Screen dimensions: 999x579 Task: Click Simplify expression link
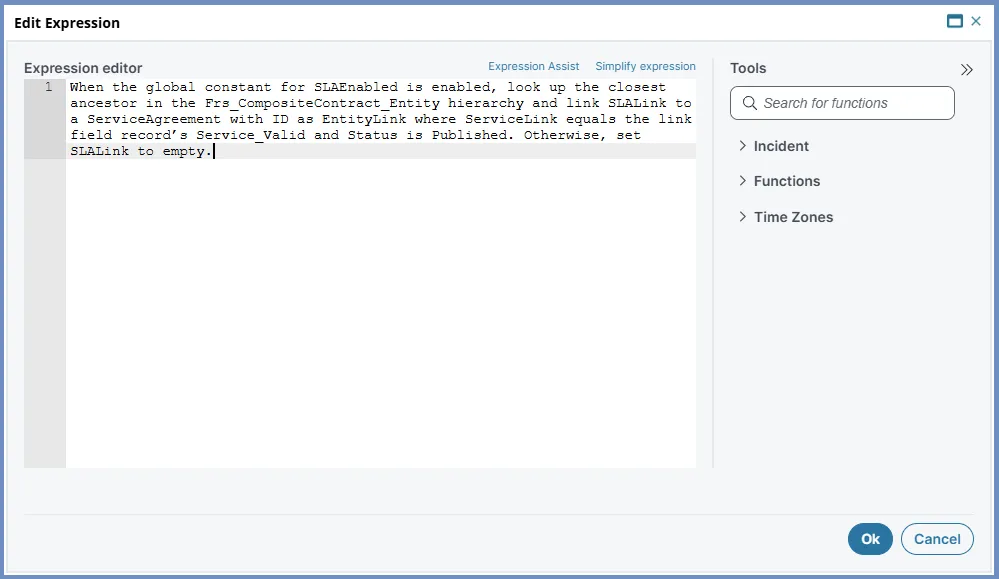[645, 66]
